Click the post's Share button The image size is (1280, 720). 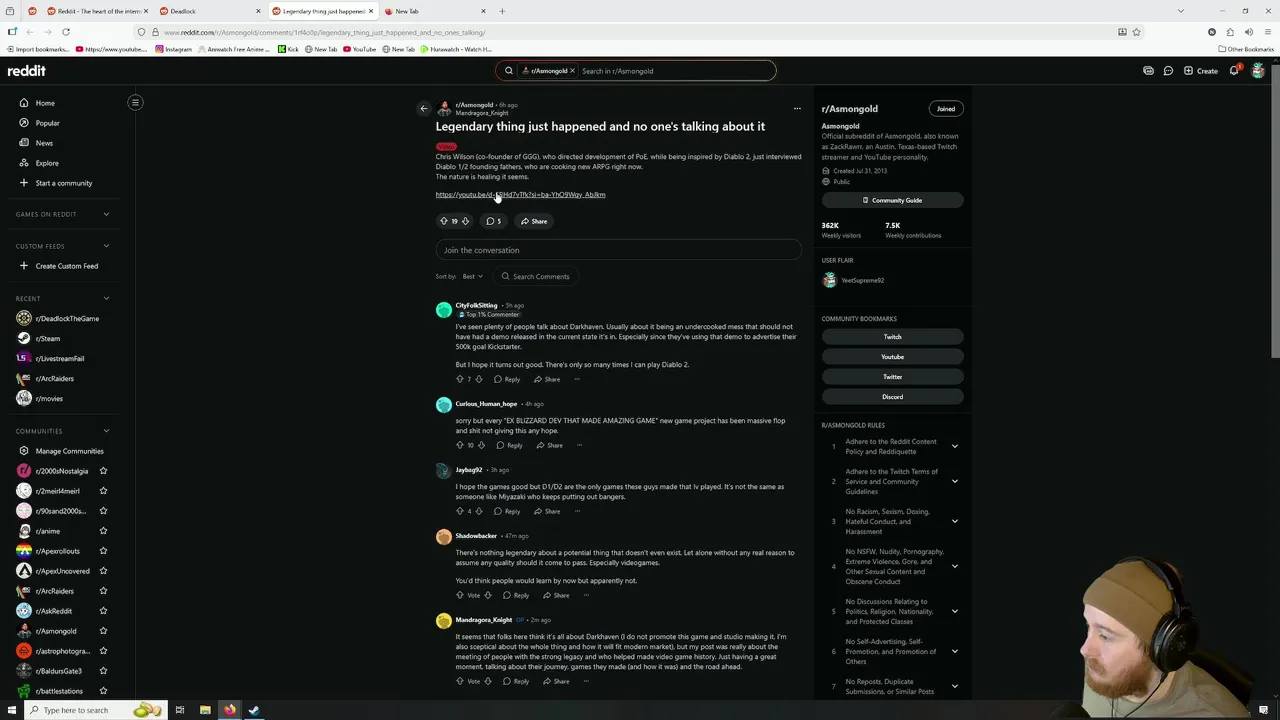(534, 221)
